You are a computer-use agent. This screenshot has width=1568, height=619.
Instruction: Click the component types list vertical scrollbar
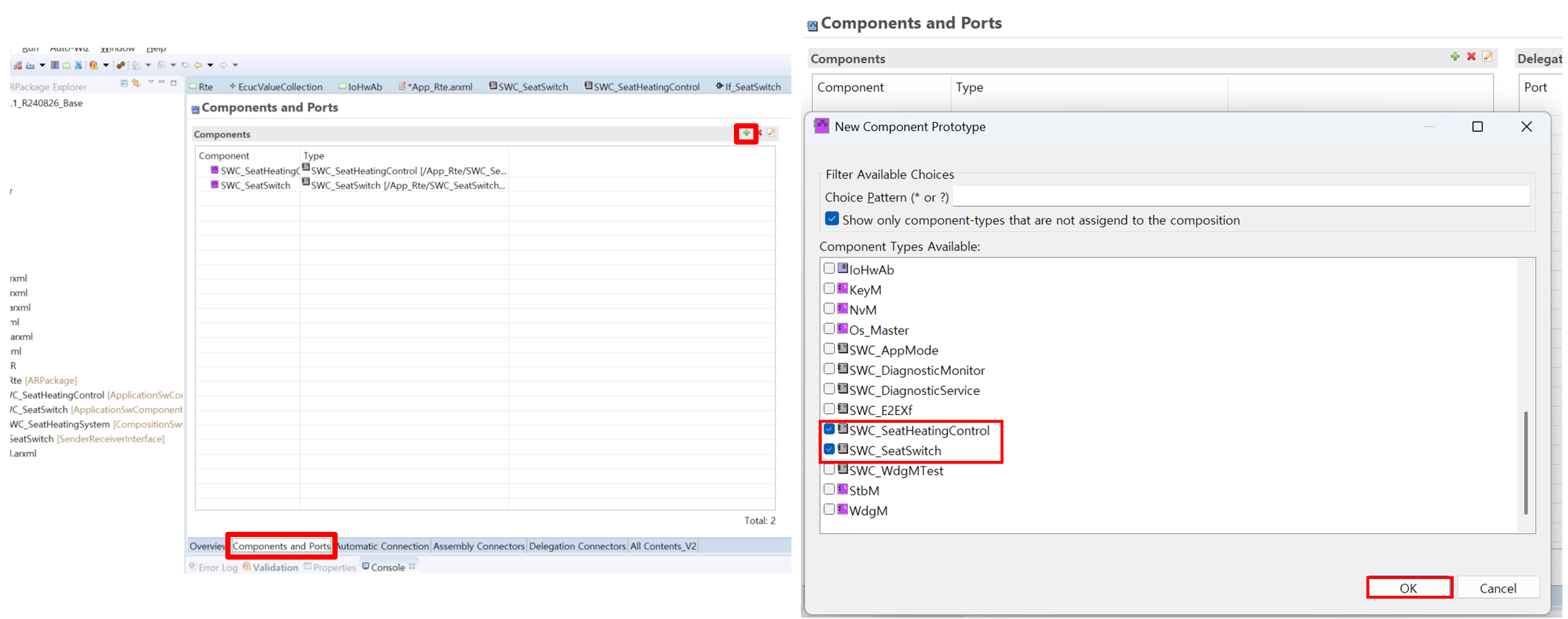(x=1525, y=462)
